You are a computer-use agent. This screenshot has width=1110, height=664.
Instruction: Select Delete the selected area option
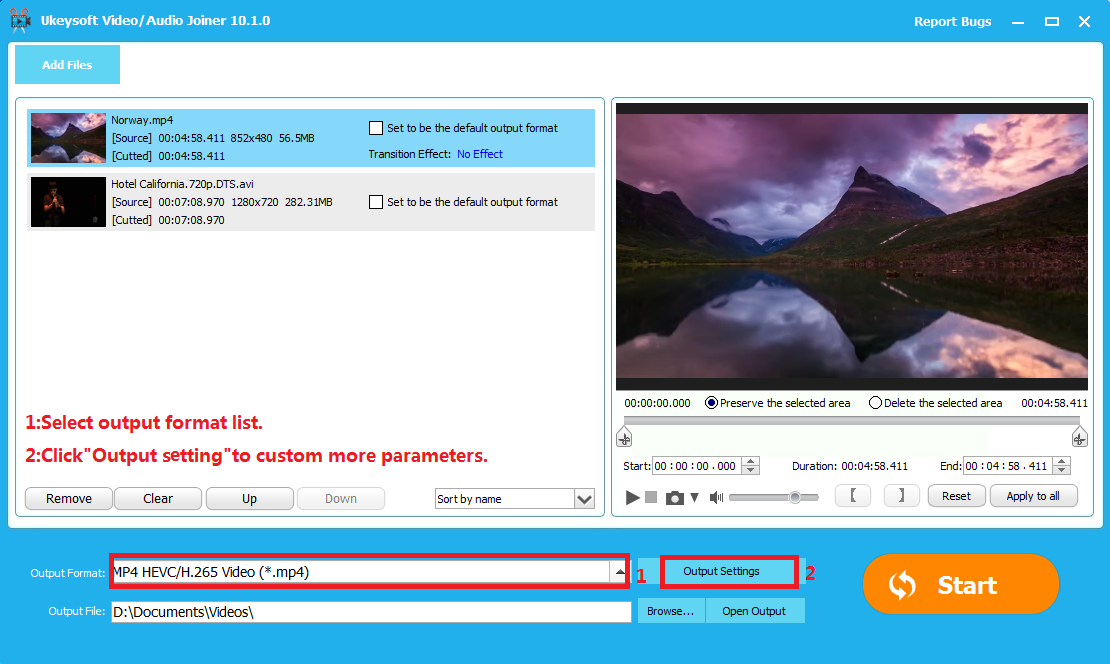(876, 403)
